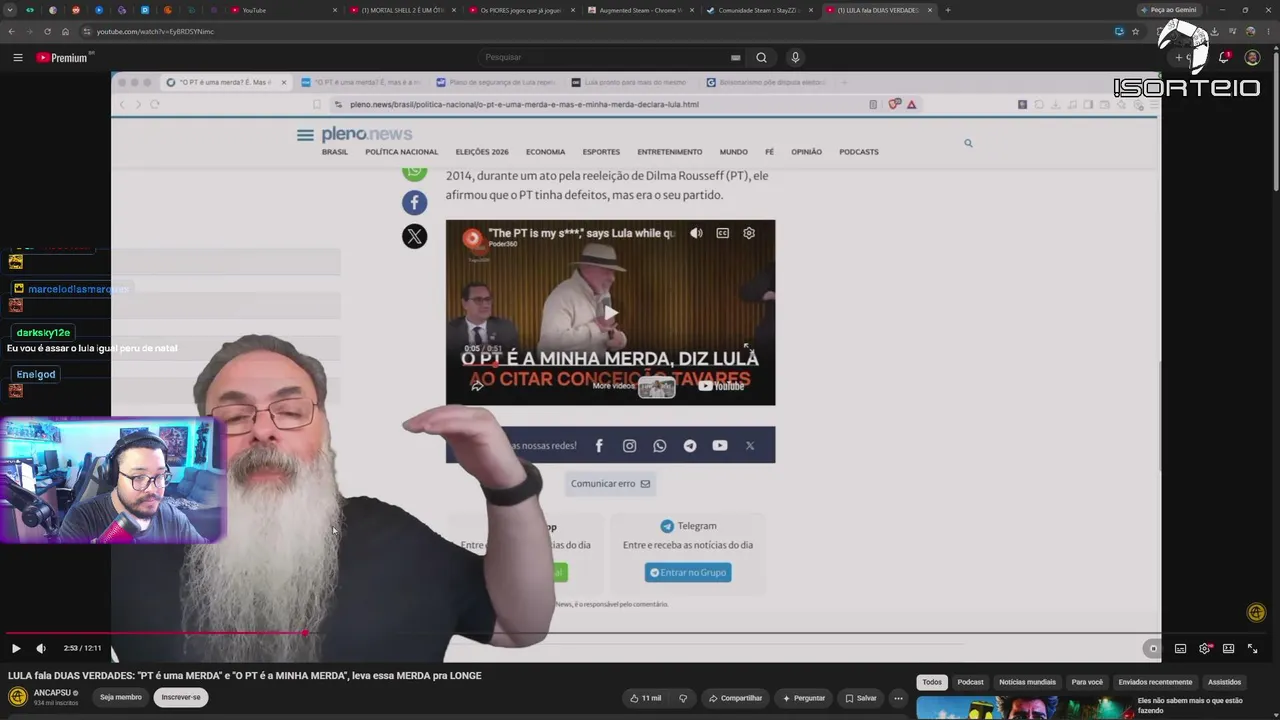Bookmark this page with the star icon
This screenshot has width=1280, height=720.
(1135, 31)
